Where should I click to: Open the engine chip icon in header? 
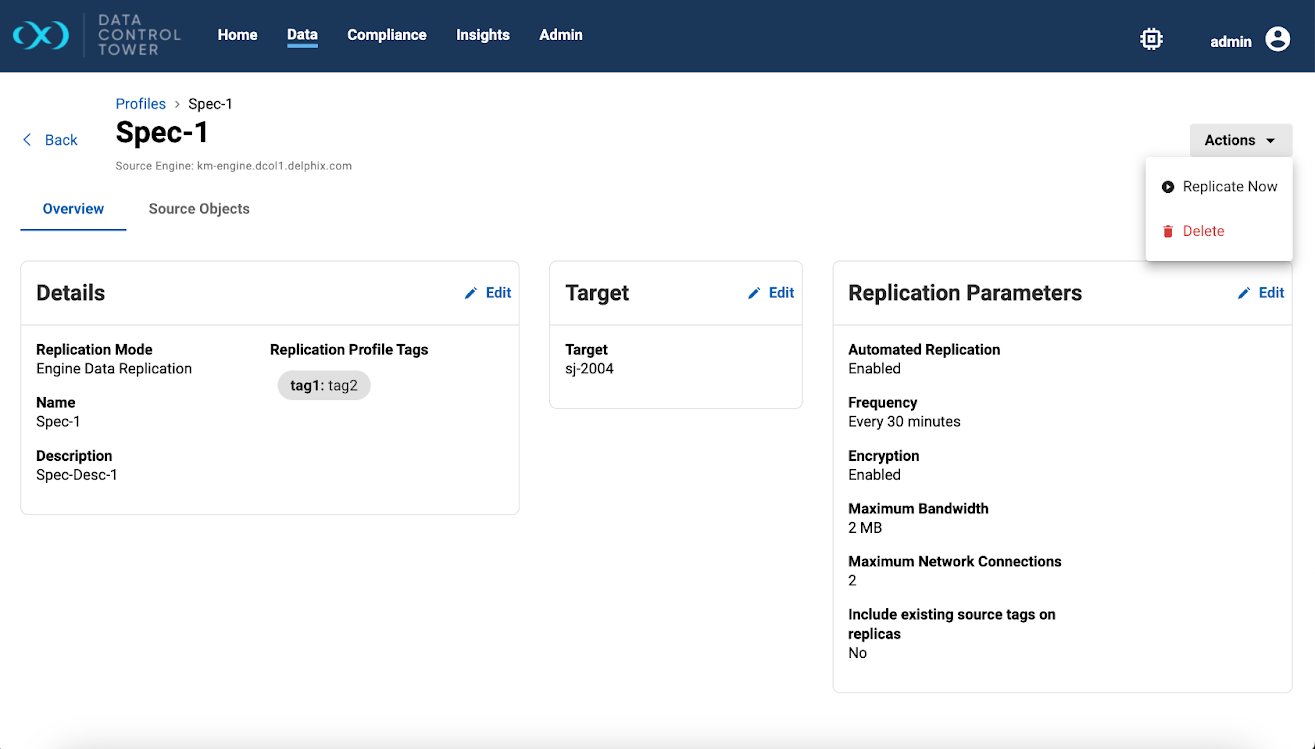tap(1151, 39)
